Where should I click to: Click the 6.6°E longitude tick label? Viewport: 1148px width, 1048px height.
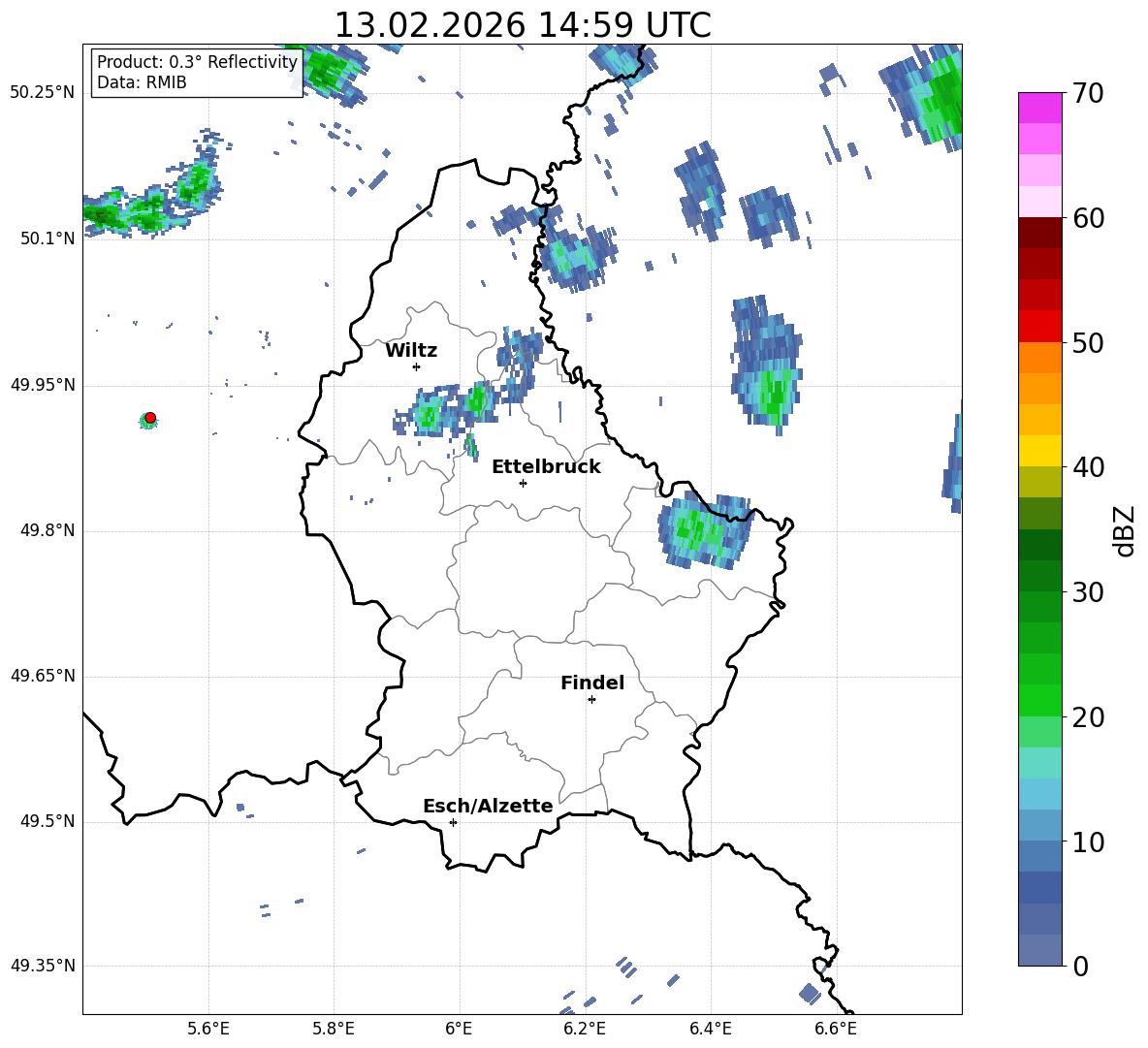point(836,1029)
